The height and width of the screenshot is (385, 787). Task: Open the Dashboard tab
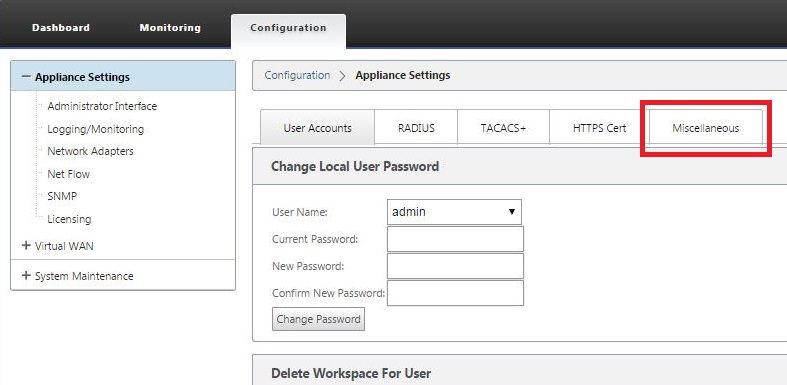(61, 28)
